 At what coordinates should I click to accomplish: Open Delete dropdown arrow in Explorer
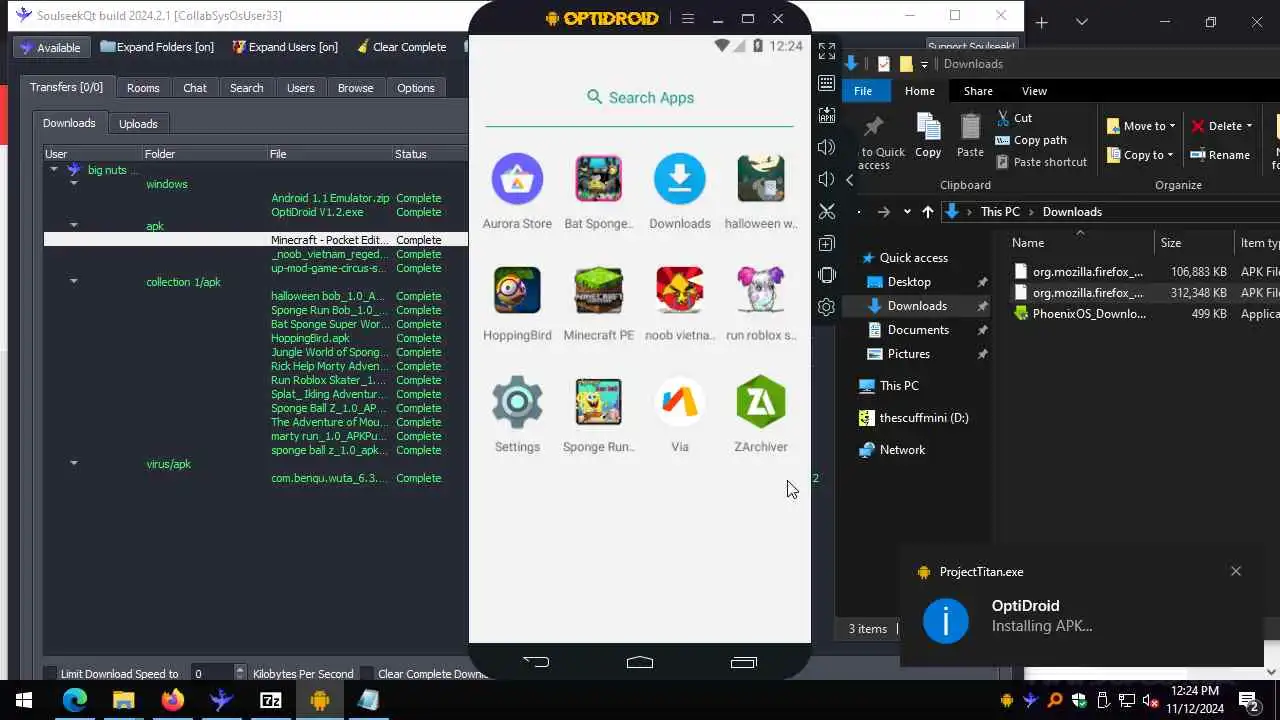[x=1249, y=126]
